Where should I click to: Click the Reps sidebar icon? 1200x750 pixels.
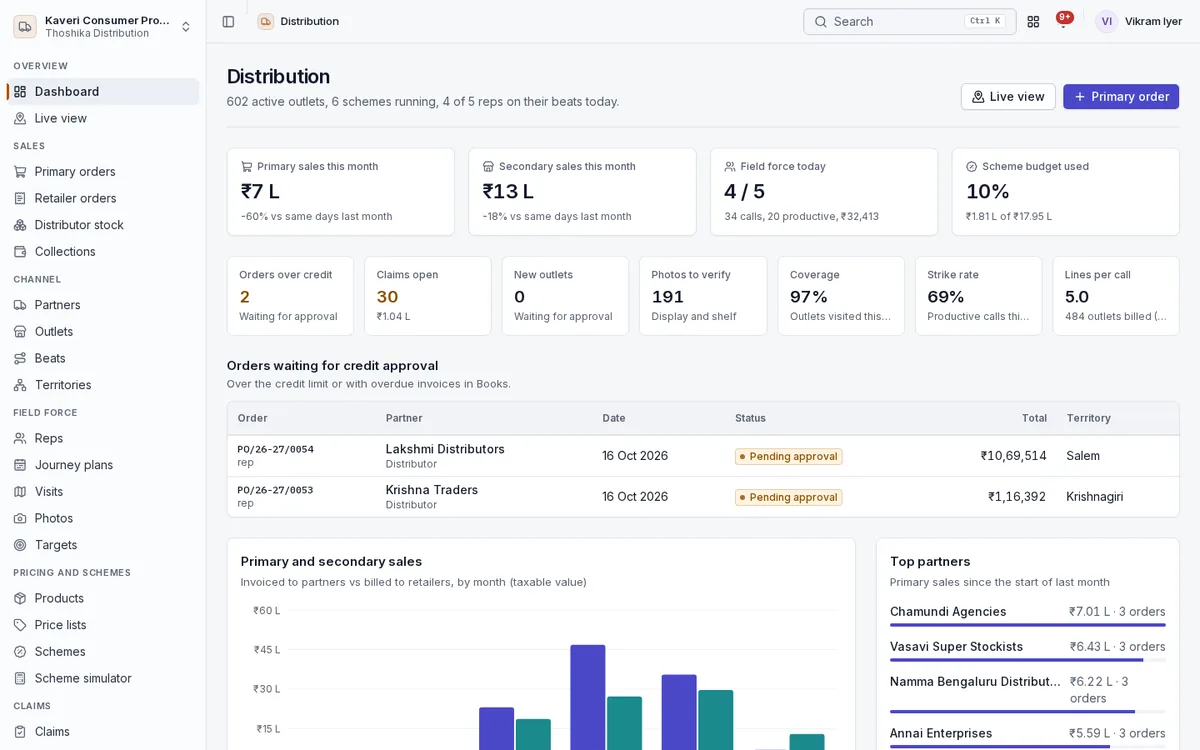(x=20, y=438)
